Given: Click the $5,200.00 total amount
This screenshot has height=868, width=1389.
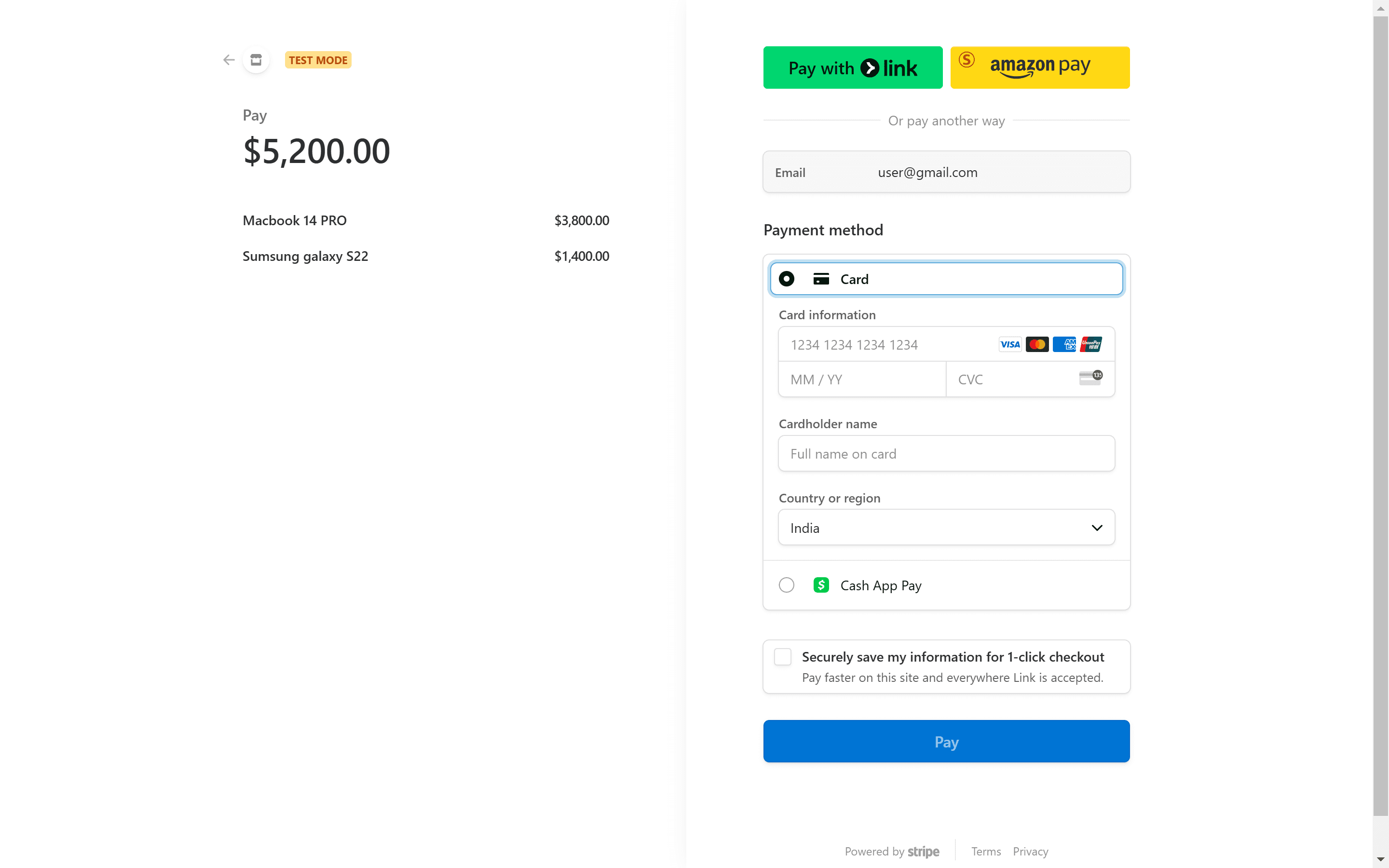Looking at the screenshot, I should click(x=316, y=151).
